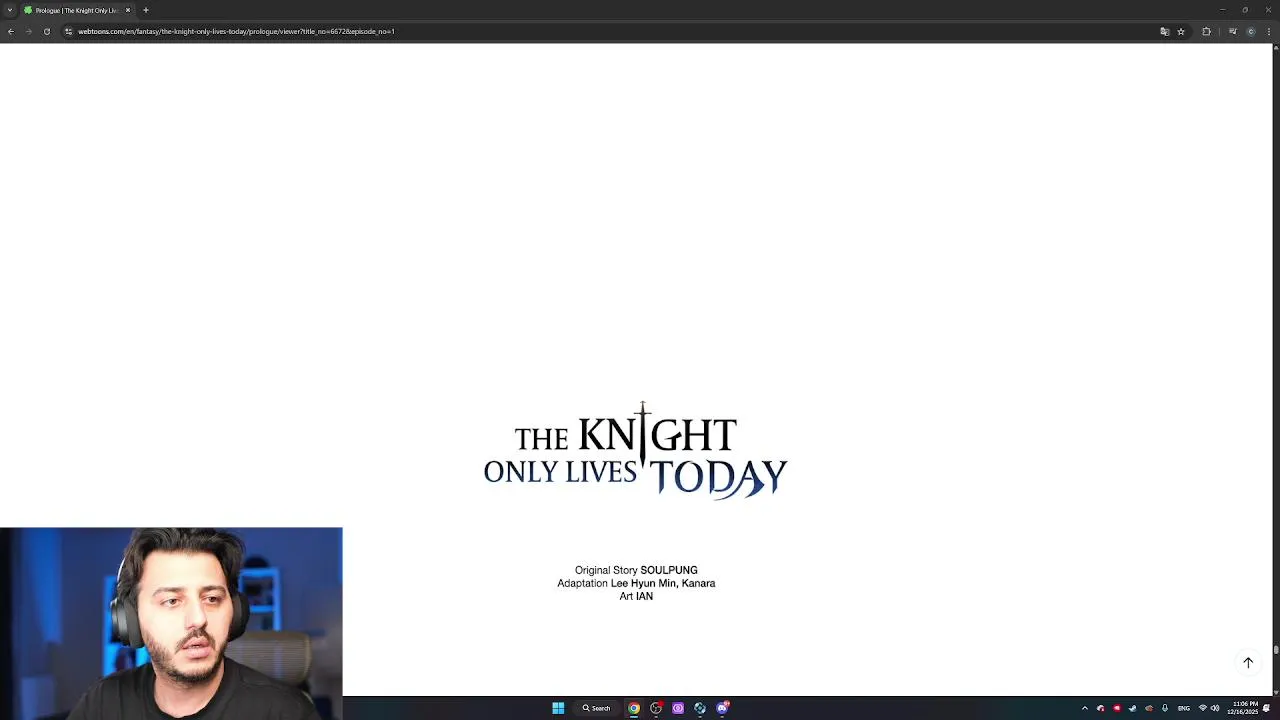
Task: Click the Original Story SOULPUNG text
Action: (x=636, y=570)
